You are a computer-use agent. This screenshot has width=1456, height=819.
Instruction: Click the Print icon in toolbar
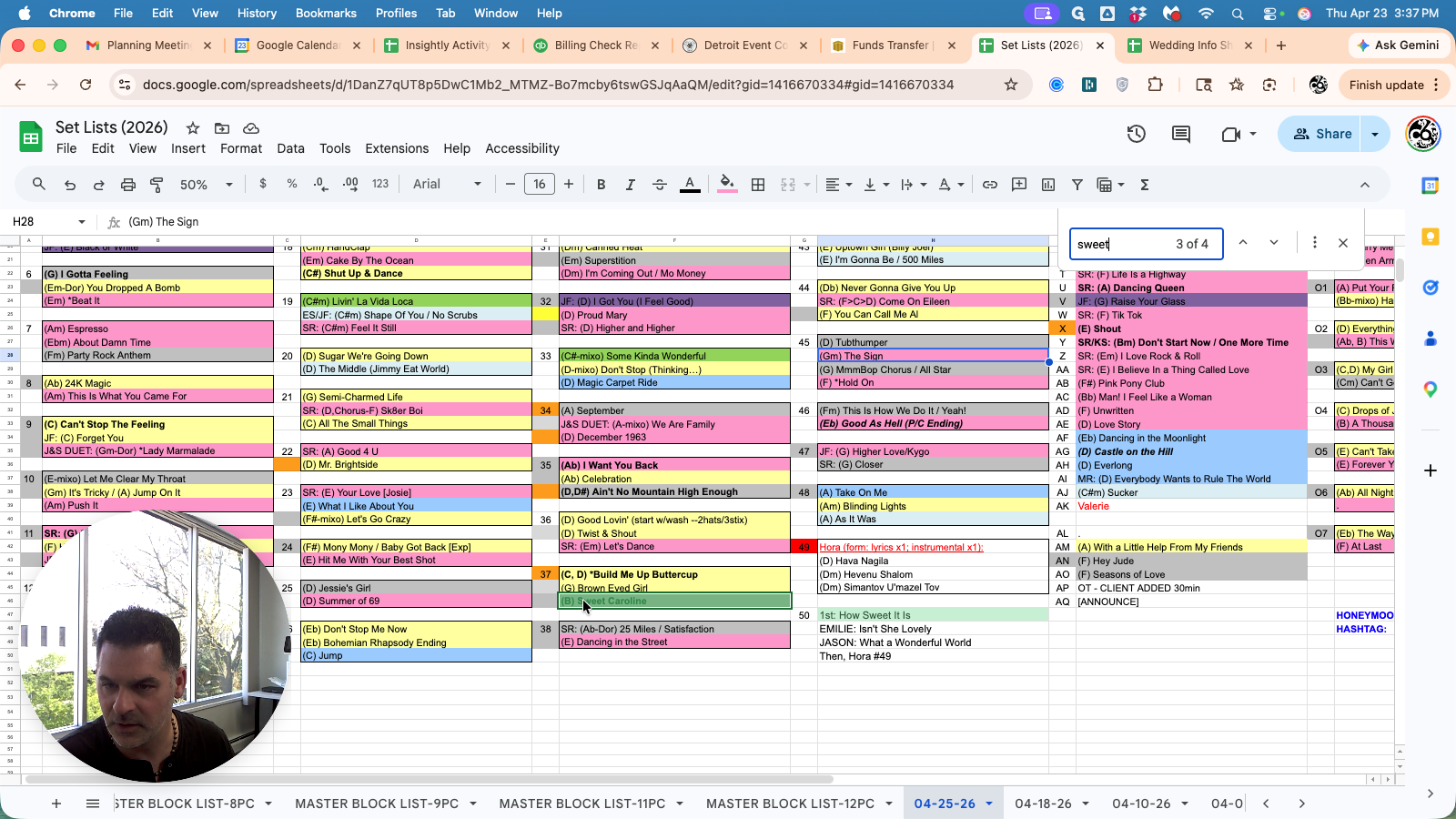click(128, 185)
